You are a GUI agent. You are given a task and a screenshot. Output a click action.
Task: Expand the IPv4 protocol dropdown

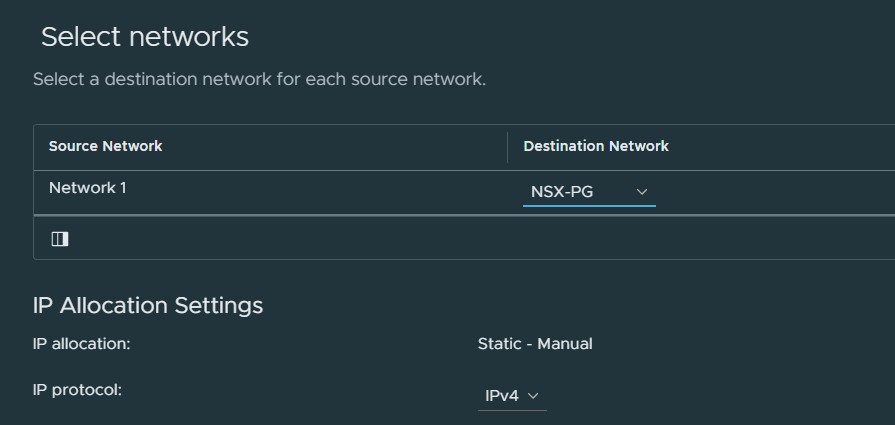512,396
